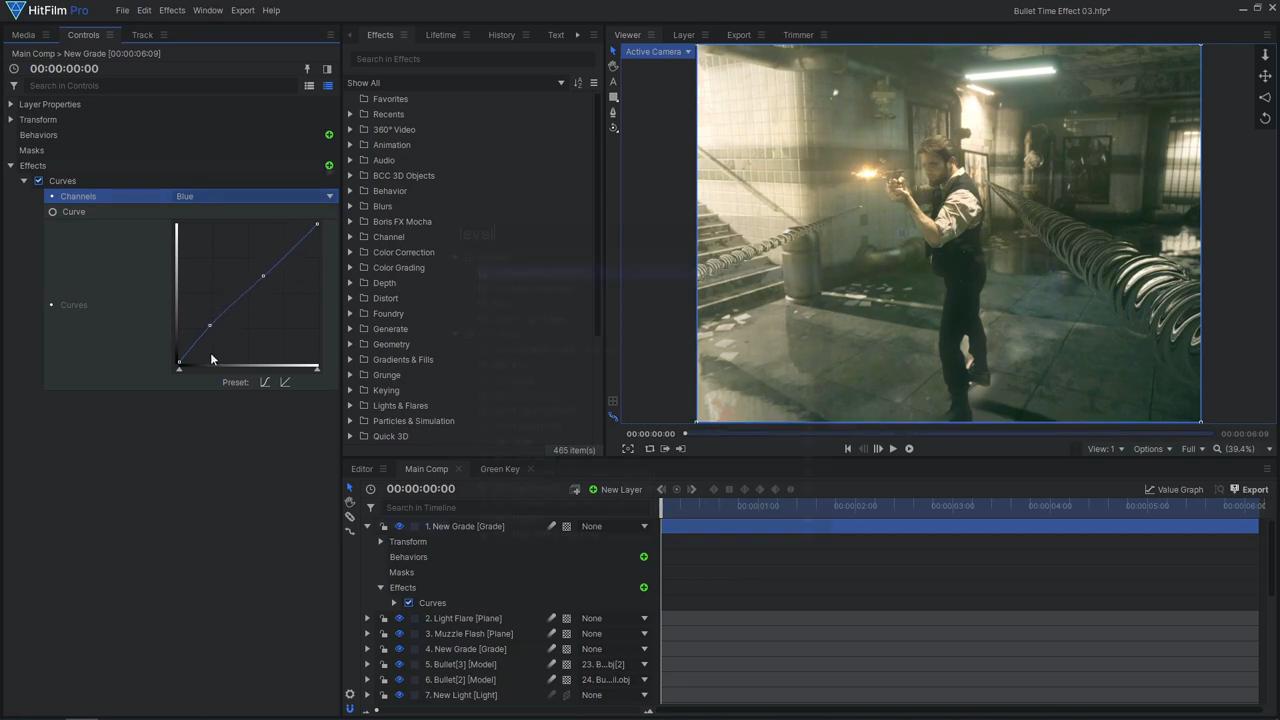Switch to the Media tab
1280x720 pixels.
coord(23,35)
